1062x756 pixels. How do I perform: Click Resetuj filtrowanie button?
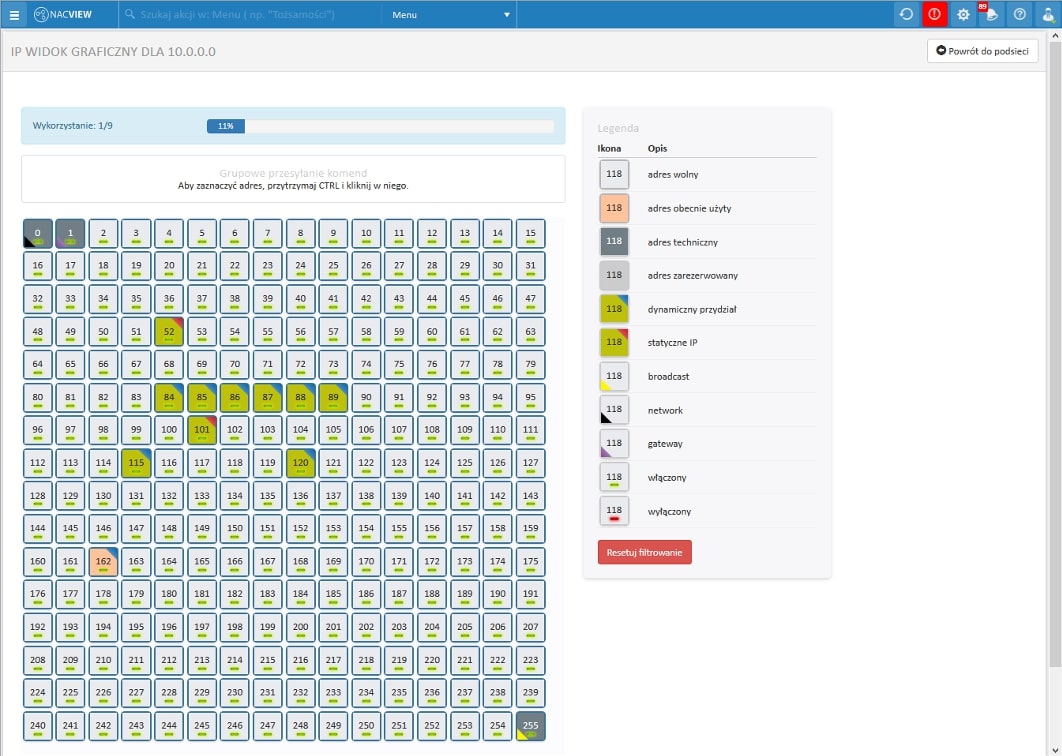644,552
